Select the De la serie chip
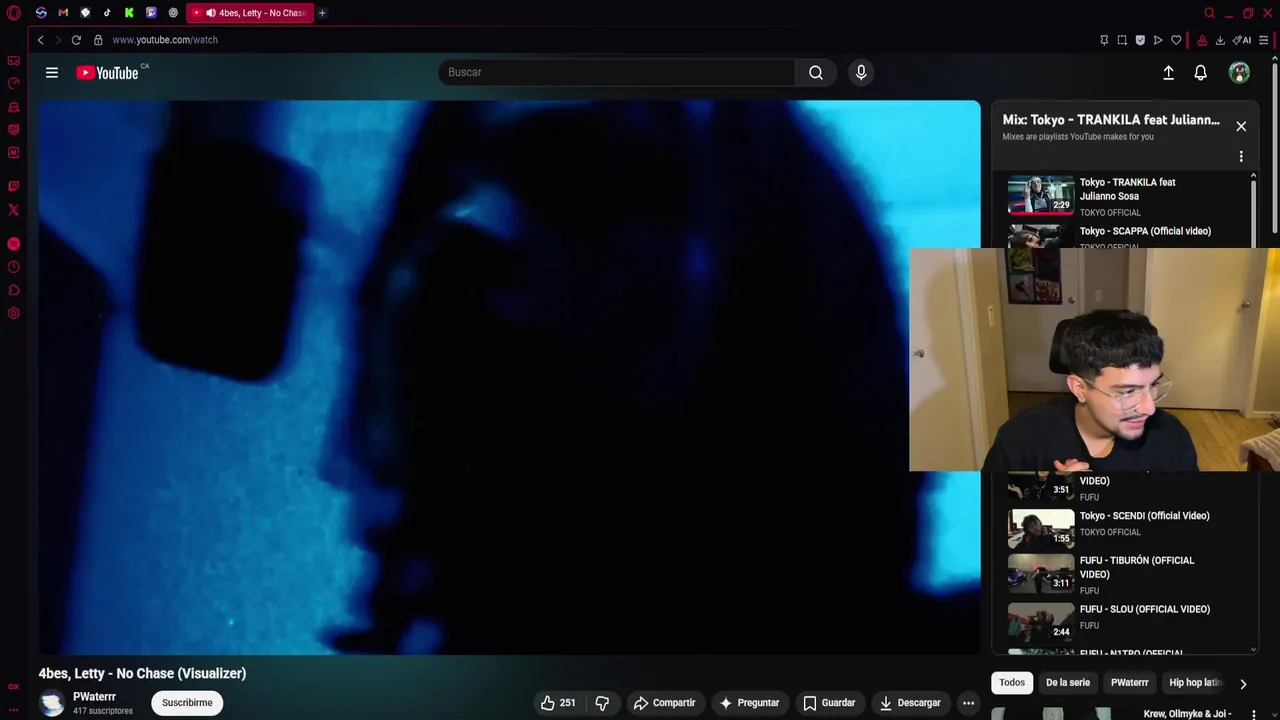Screen dimensions: 1280x720 coord(1068,683)
